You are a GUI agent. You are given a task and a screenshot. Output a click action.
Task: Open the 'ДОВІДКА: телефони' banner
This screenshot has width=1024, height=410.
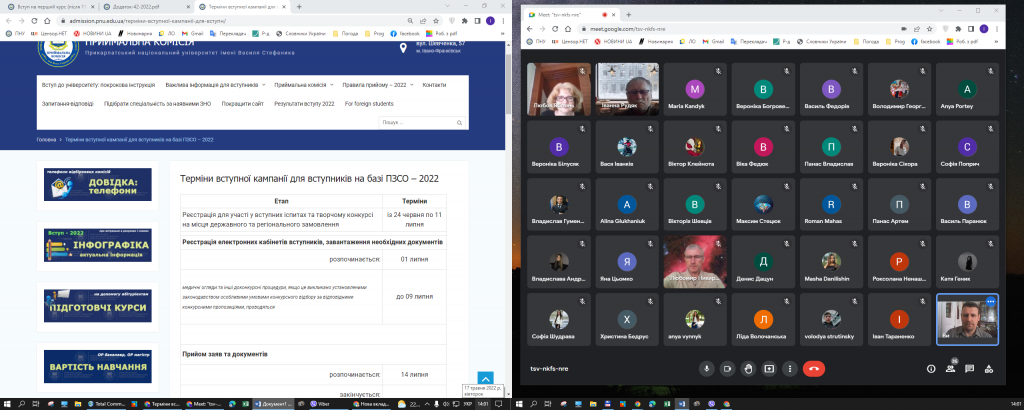point(98,185)
